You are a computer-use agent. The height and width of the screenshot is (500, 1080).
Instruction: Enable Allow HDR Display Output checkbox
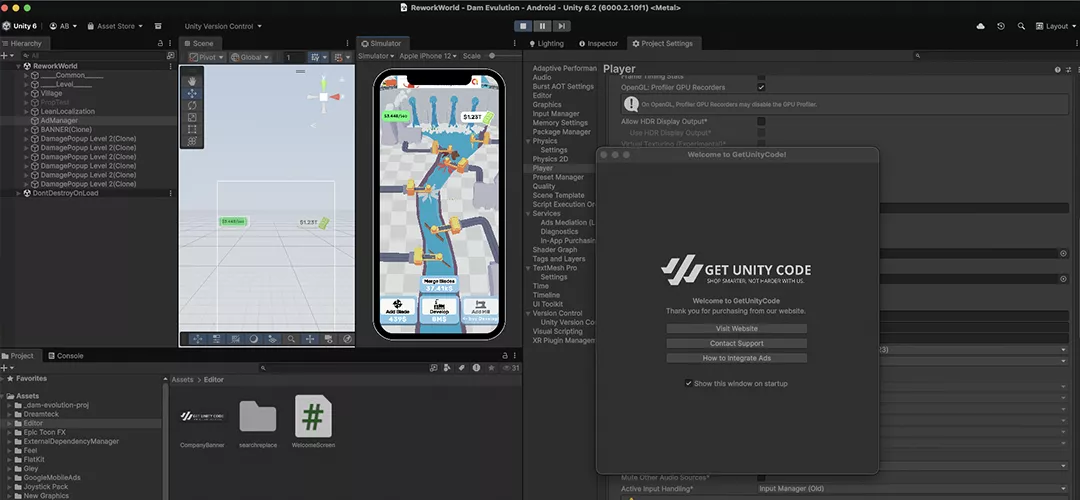coord(761,121)
